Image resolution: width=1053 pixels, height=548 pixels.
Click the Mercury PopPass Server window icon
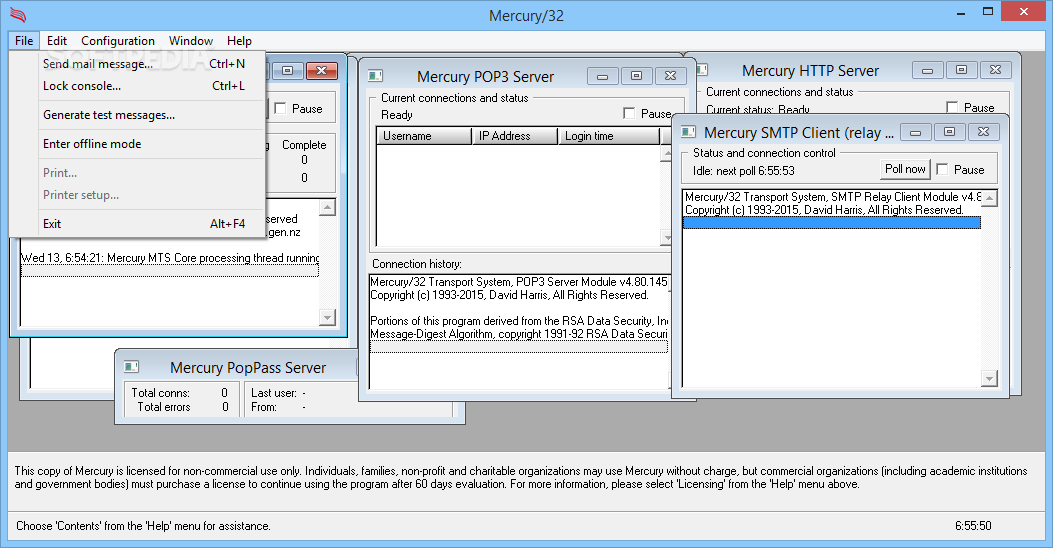pyautogui.click(x=132, y=367)
